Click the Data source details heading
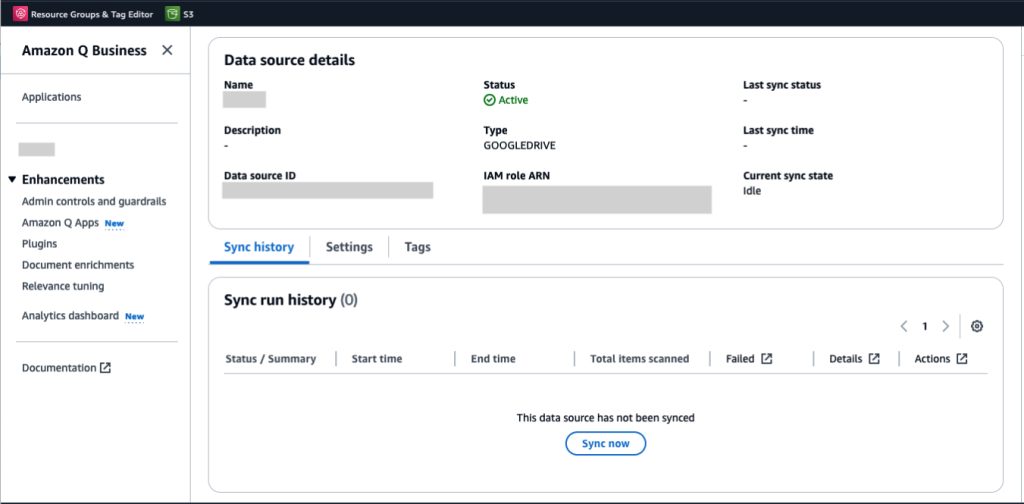 [289, 60]
